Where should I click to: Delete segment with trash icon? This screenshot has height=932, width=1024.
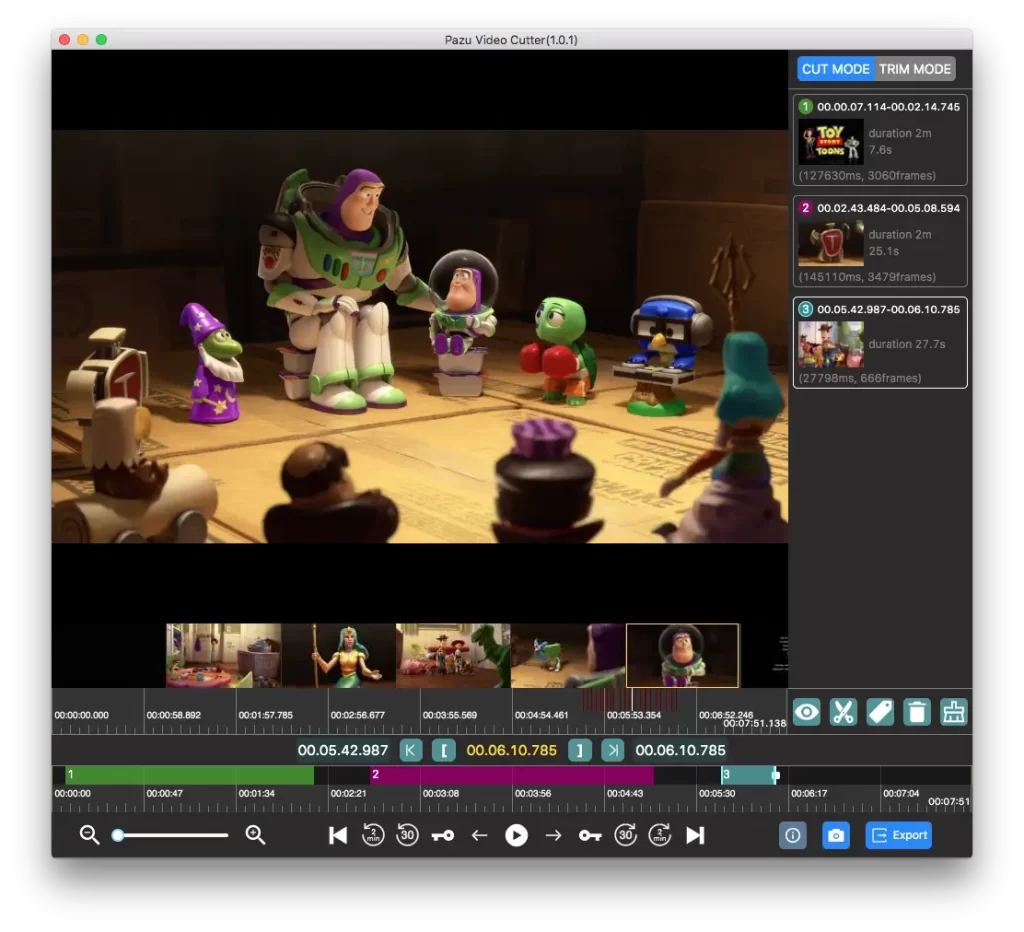coord(917,712)
